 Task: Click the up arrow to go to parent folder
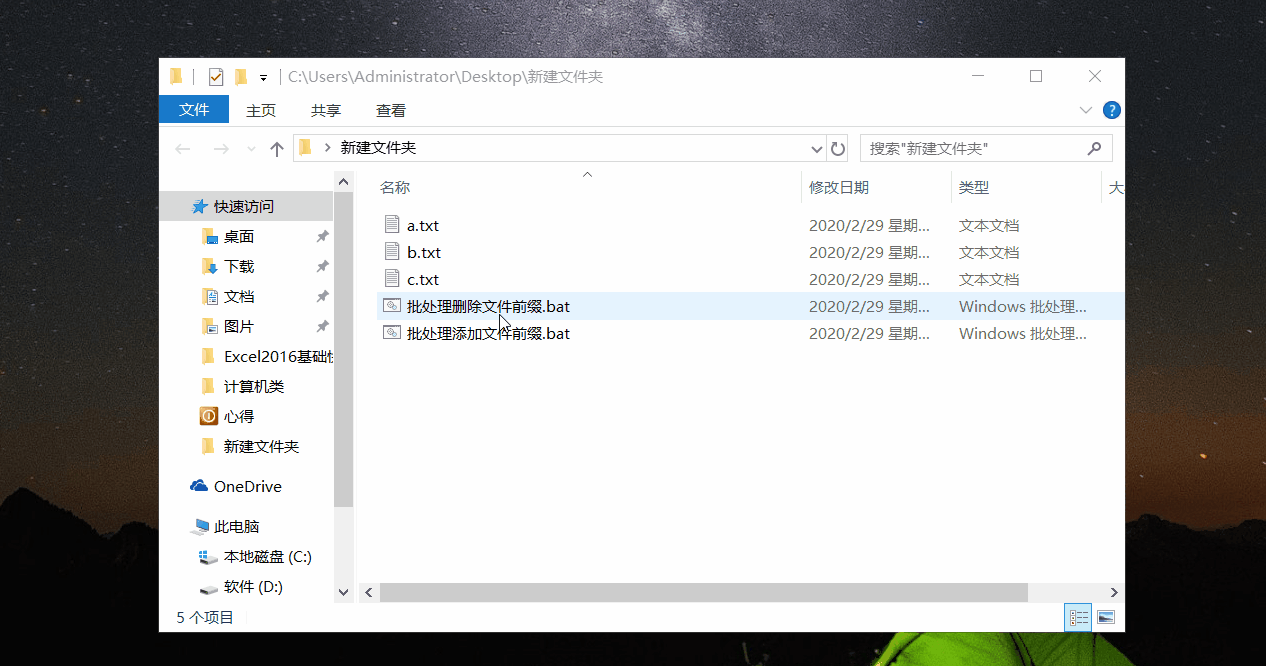pyautogui.click(x=277, y=147)
